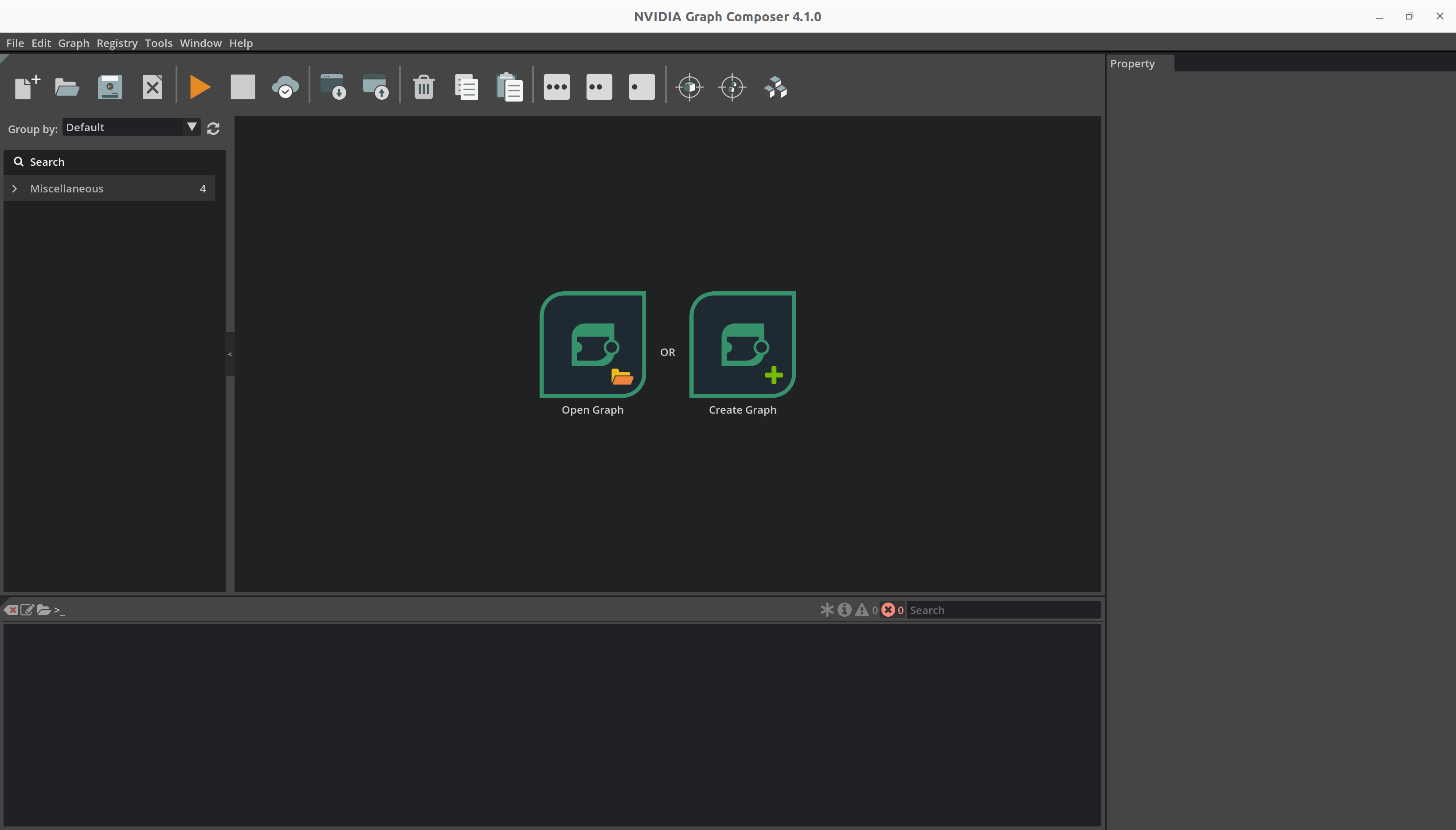Click the Miscellaneous tree row label
Image resolution: width=1456 pixels, height=830 pixels.
[67, 189]
